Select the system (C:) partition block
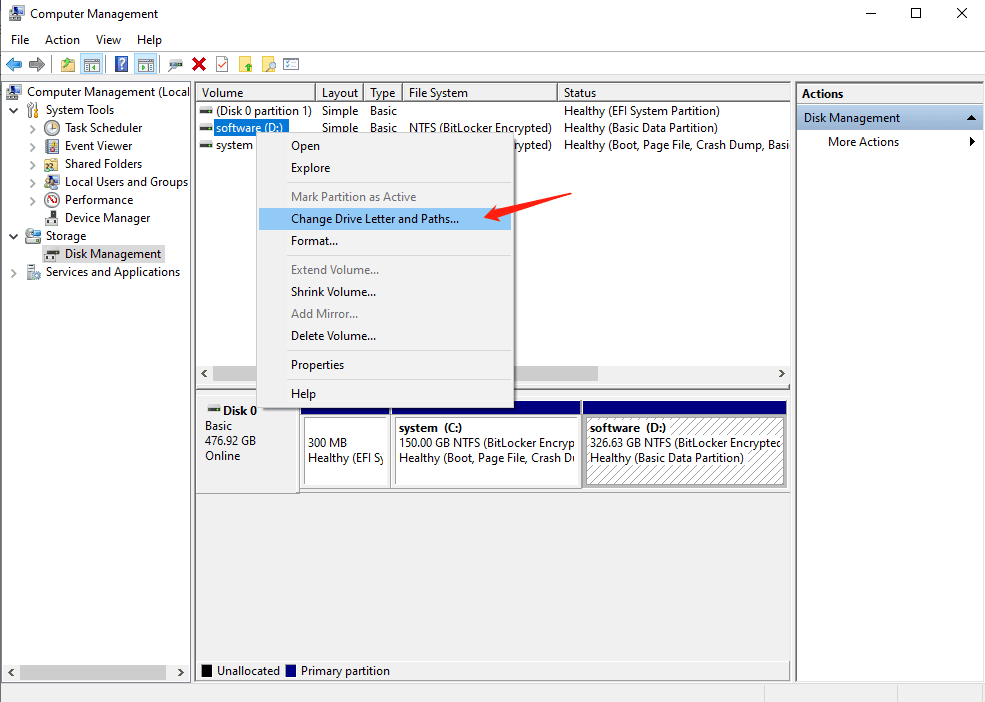Image resolution: width=985 pixels, height=702 pixels. [486, 450]
